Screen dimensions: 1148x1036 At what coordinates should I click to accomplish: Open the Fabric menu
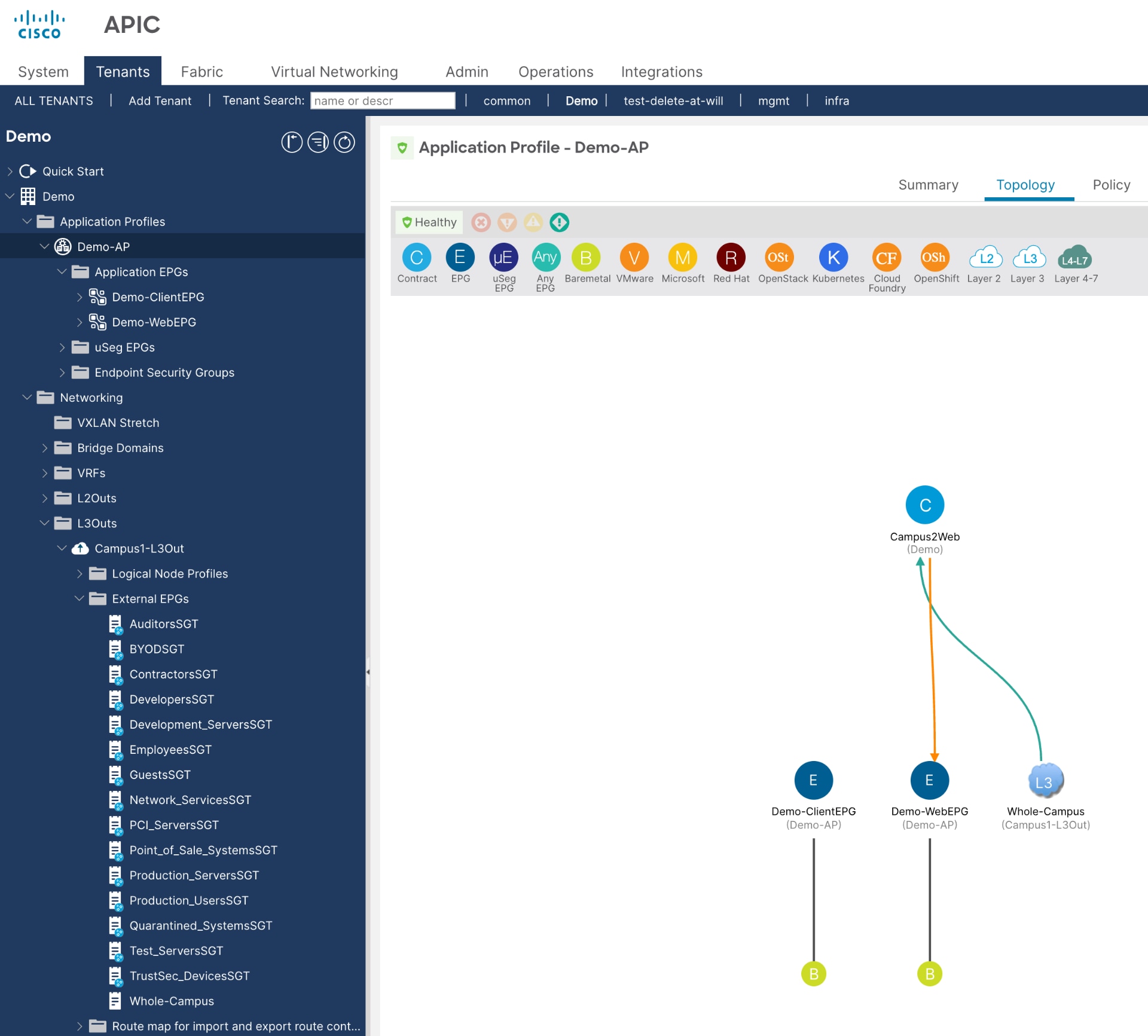click(201, 72)
